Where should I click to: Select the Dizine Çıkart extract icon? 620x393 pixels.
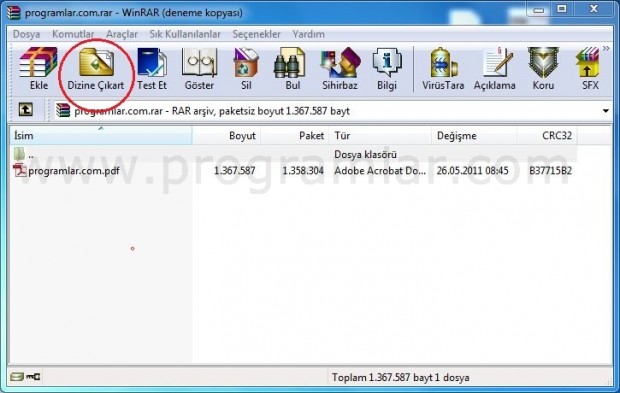(x=96, y=68)
